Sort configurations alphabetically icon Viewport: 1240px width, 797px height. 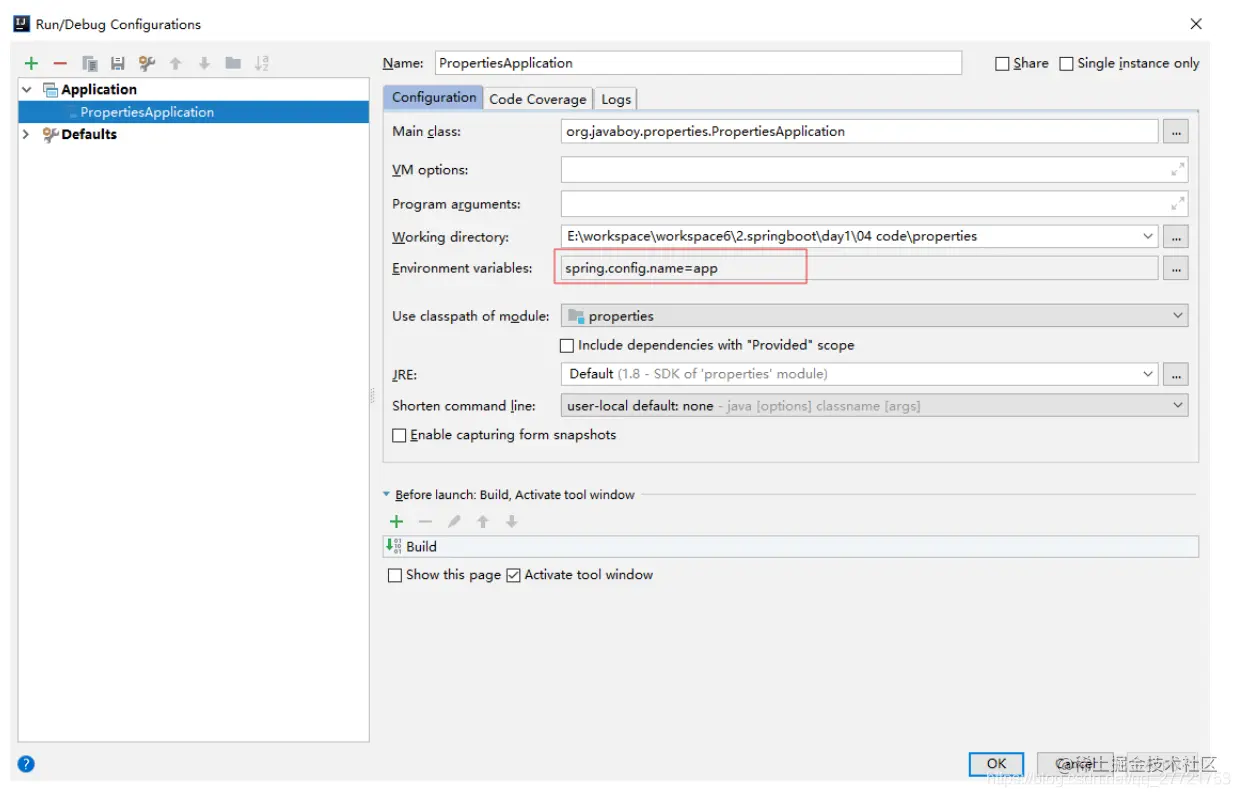point(262,63)
